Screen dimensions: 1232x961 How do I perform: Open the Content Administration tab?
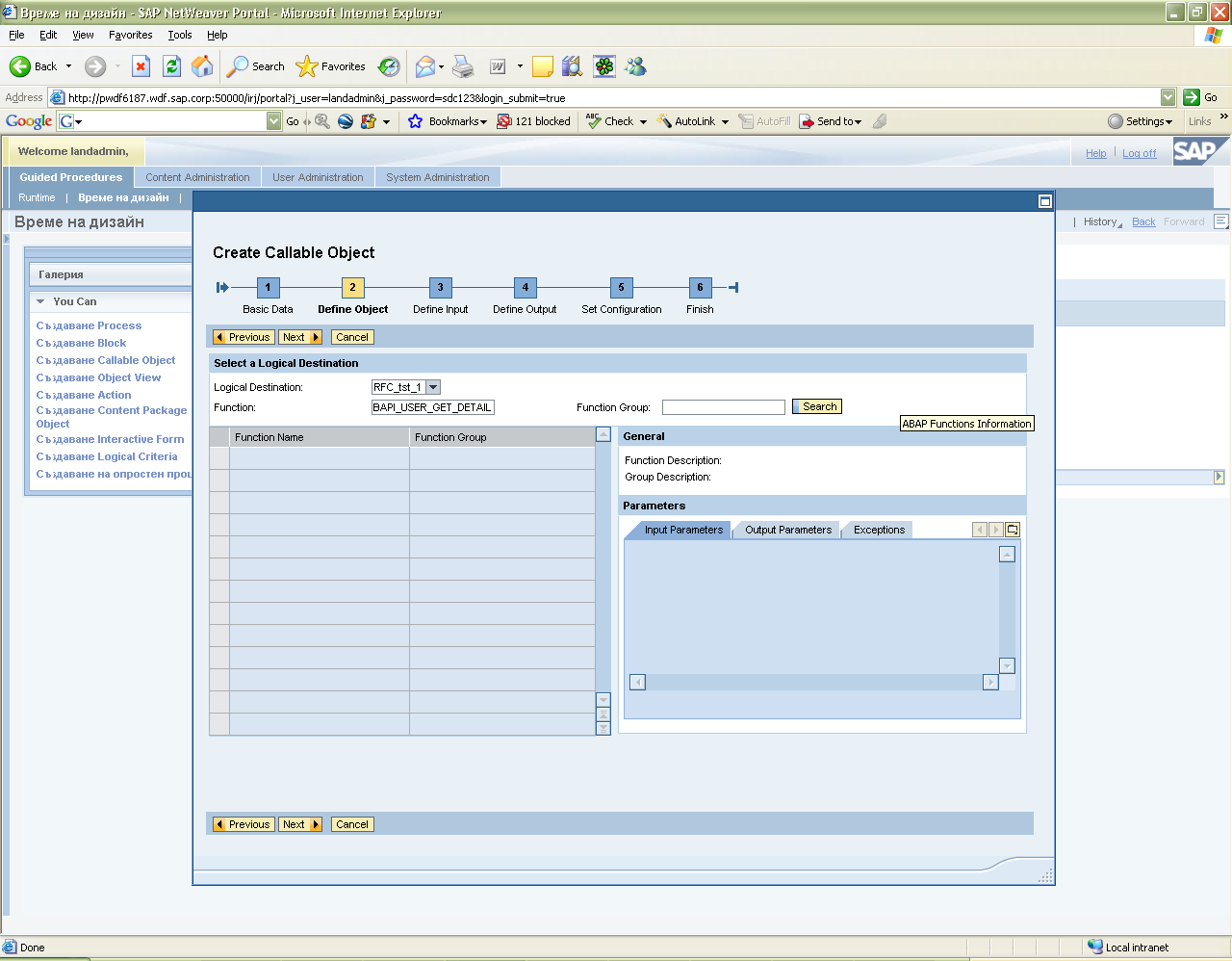tap(197, 177)
